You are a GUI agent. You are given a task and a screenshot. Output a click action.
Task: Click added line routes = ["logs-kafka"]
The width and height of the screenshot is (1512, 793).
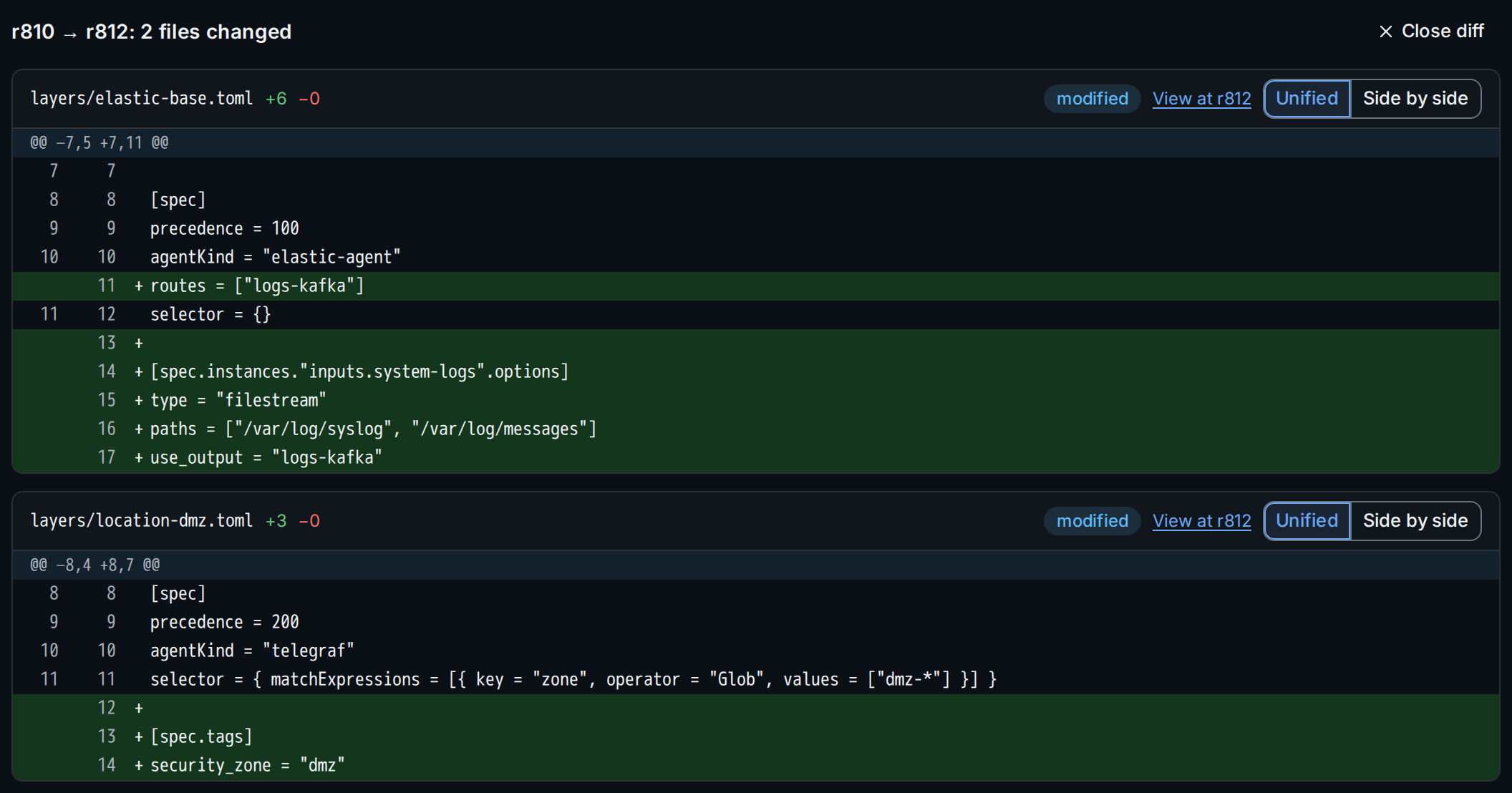756,286
